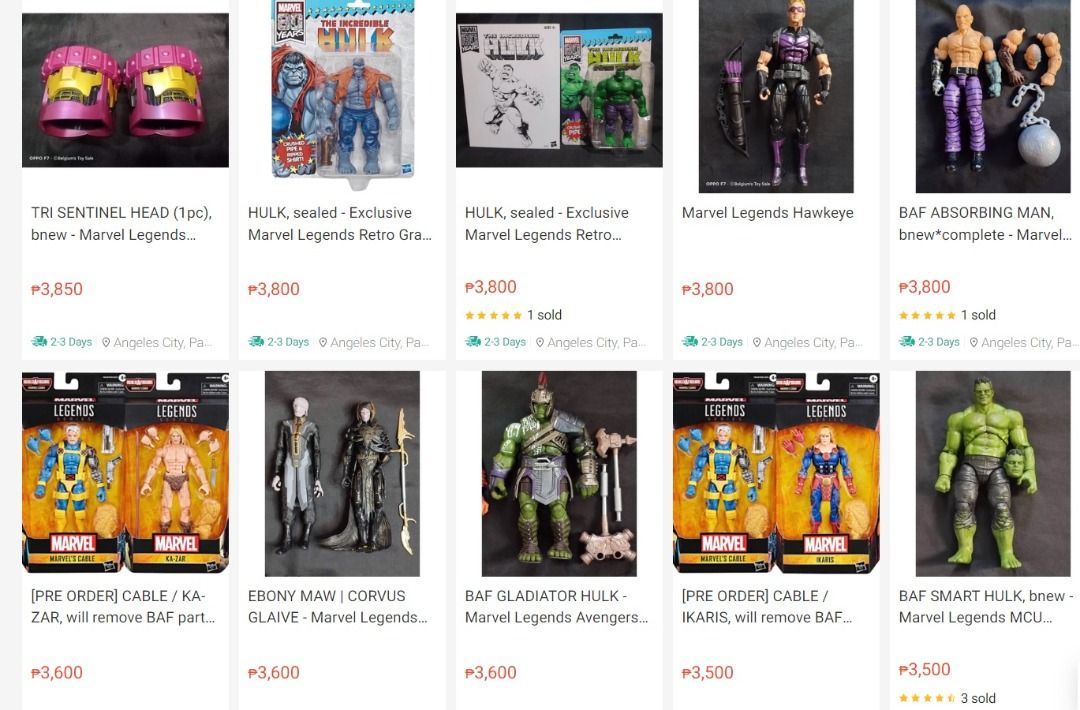Click the 'Marvel Legends Hawkeye' title
Image resolution: width=1080 pixels, height=710 pixels.
[767, 213]
